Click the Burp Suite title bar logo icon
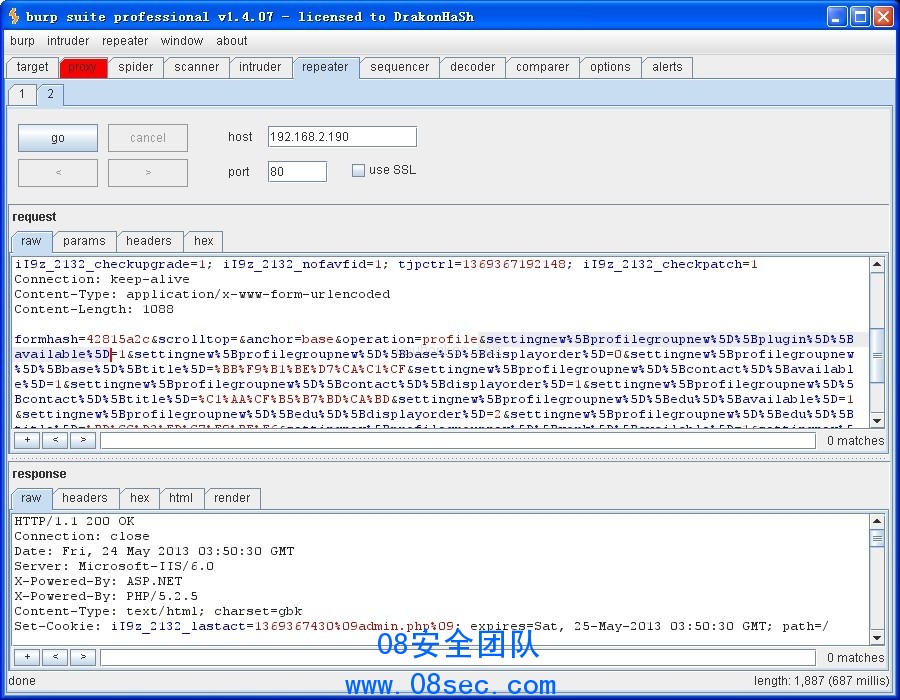Viewport: 900px width, 700px height. [x=14, y=16]
